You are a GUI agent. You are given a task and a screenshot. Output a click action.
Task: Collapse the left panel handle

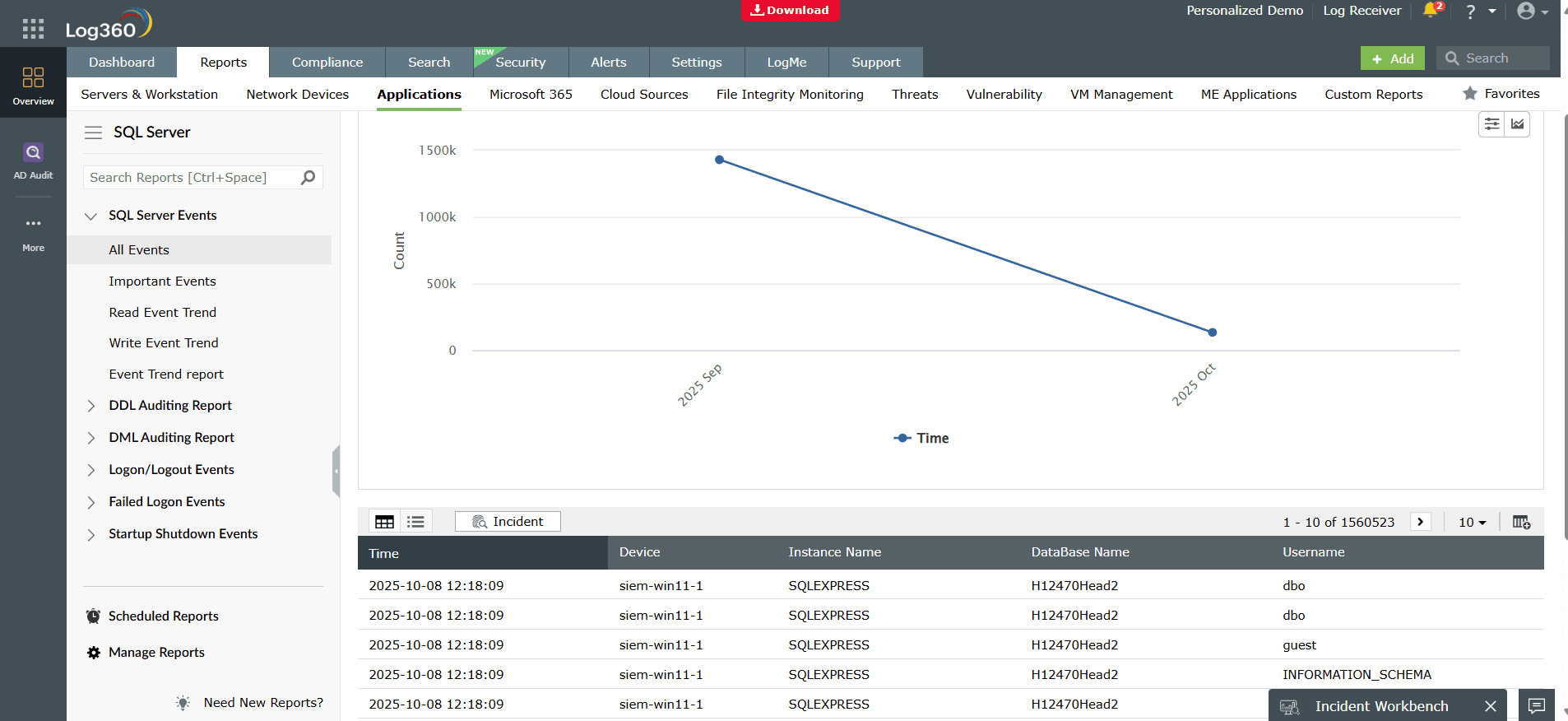pos(336,471)
